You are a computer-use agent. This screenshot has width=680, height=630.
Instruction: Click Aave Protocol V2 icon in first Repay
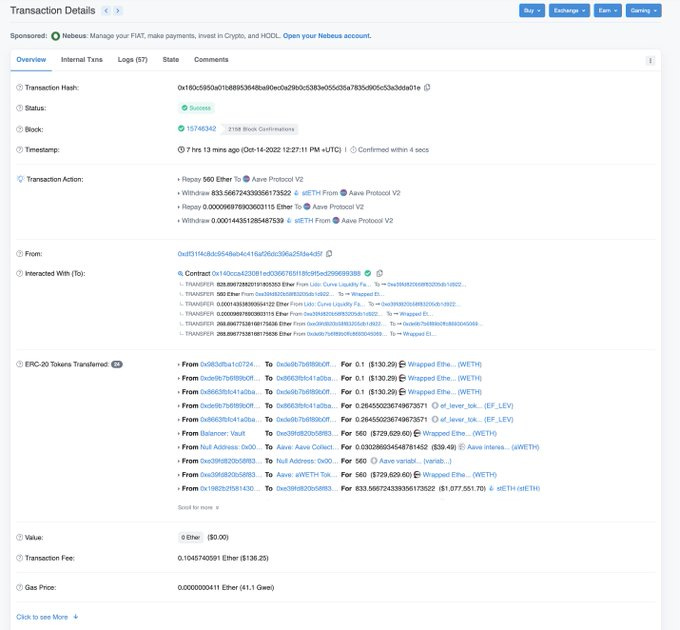(x=246, y=179)
